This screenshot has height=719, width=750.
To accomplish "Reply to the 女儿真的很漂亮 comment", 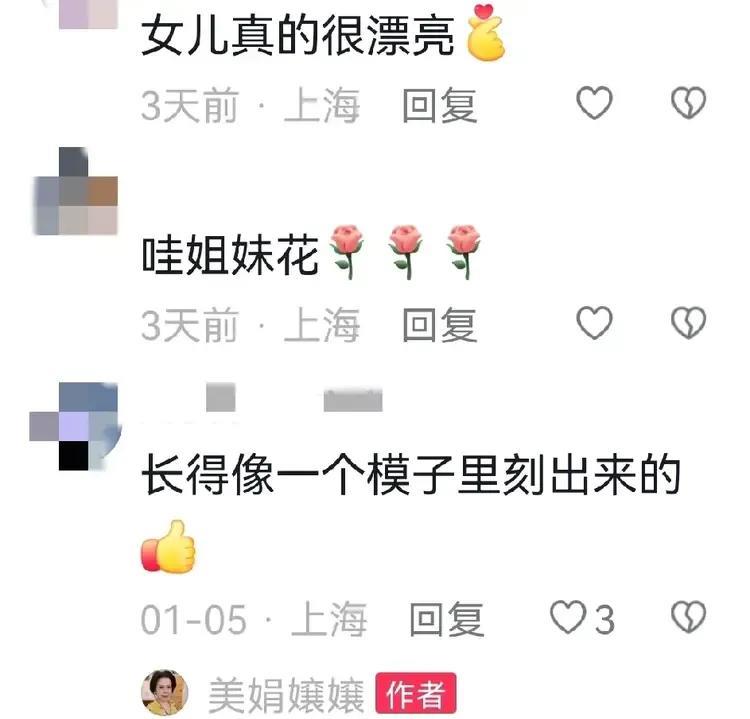I will pyautogui.click(x=440, y=105).
